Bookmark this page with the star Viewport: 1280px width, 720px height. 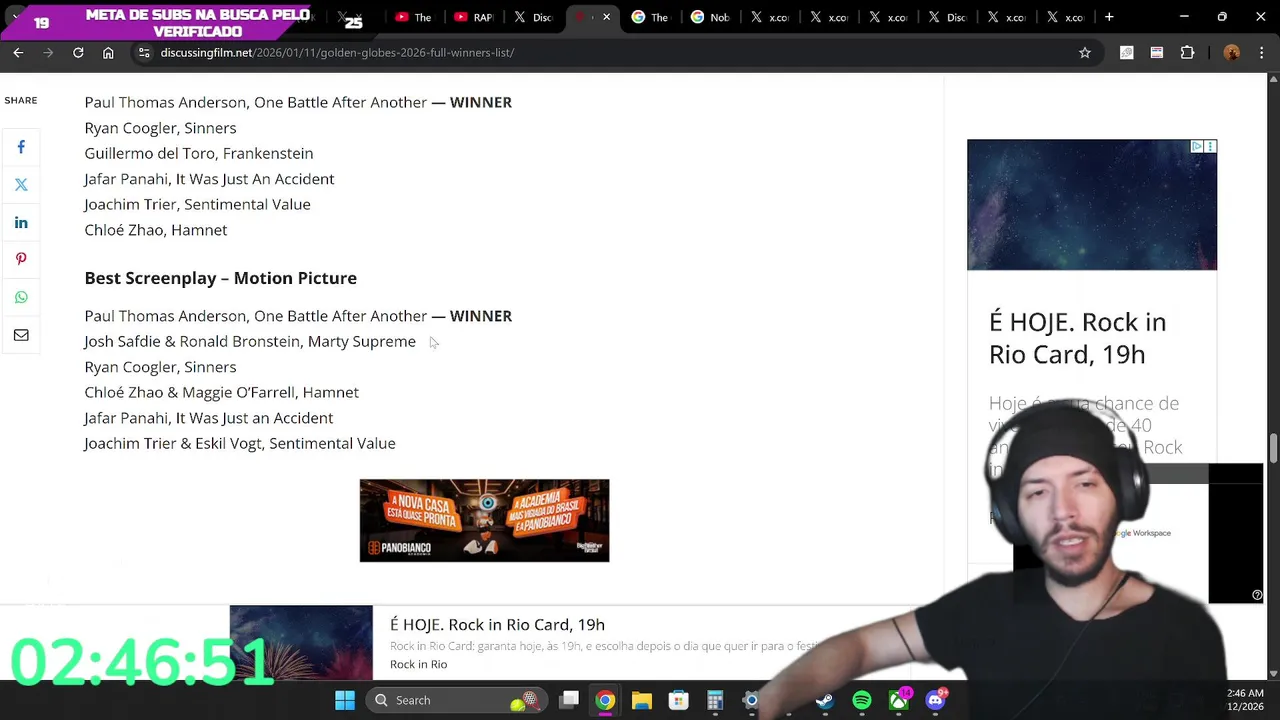(x=1085, y=52)
